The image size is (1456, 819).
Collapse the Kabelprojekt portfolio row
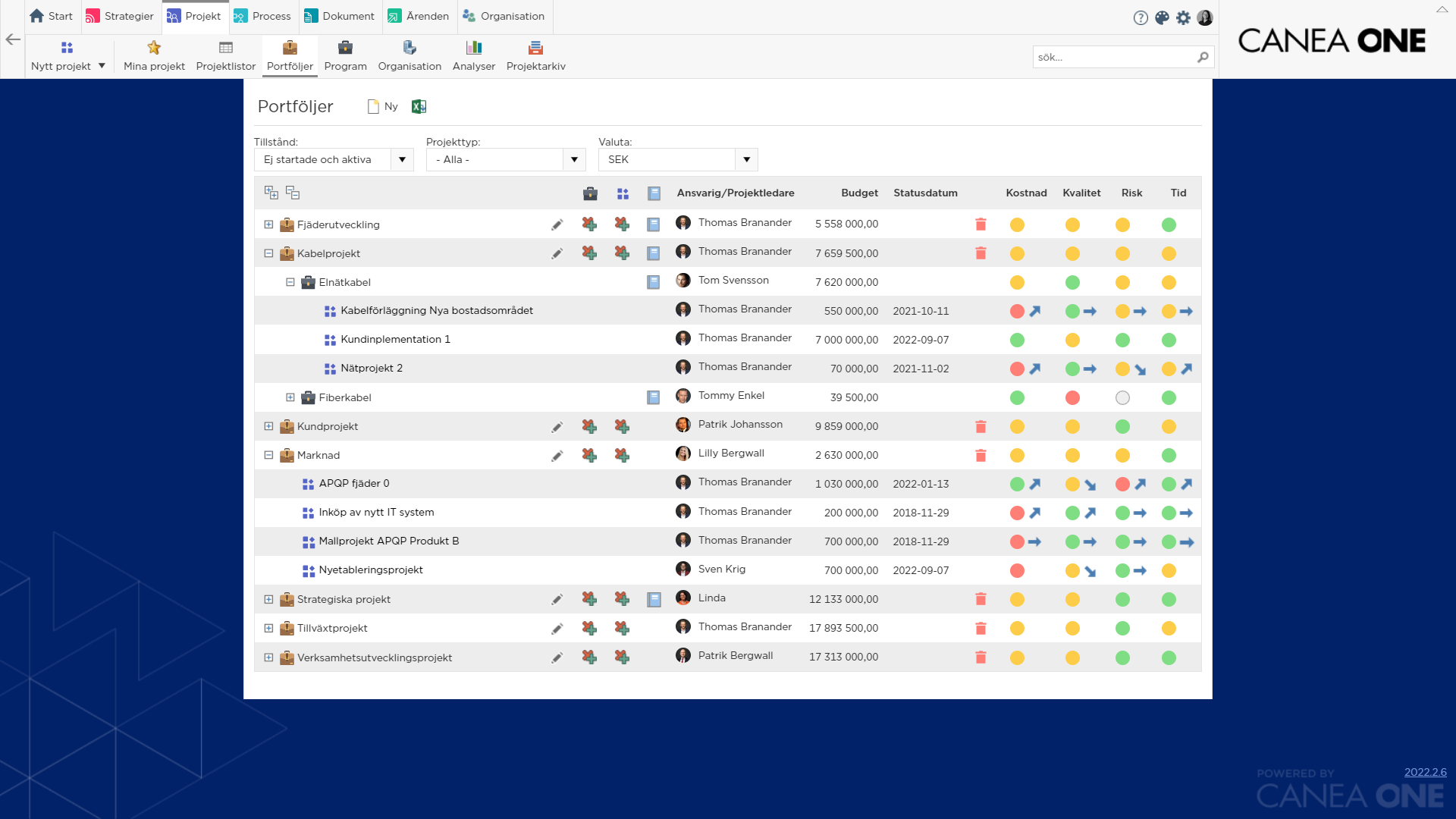click(268, 253)
